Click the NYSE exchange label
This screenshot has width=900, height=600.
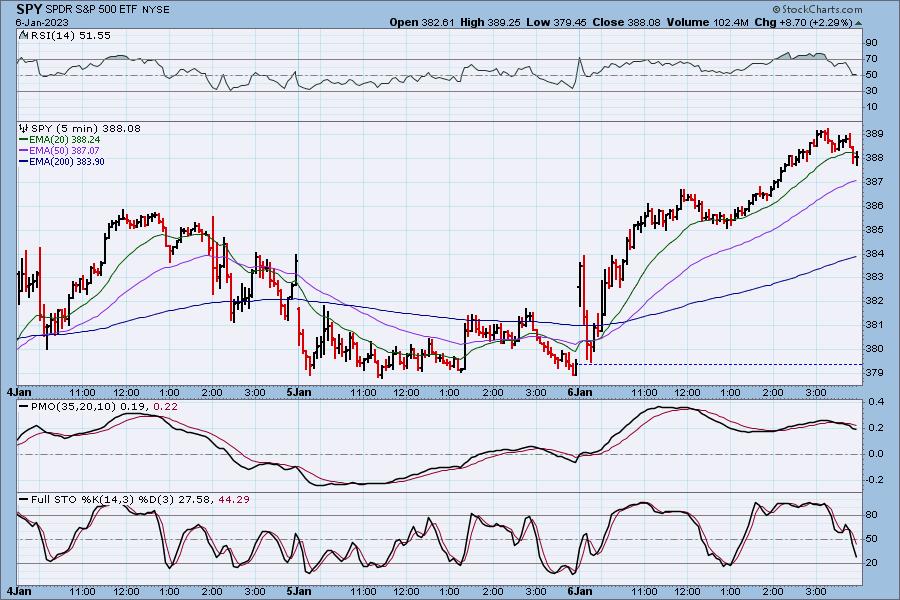click(x=156, y=10)
